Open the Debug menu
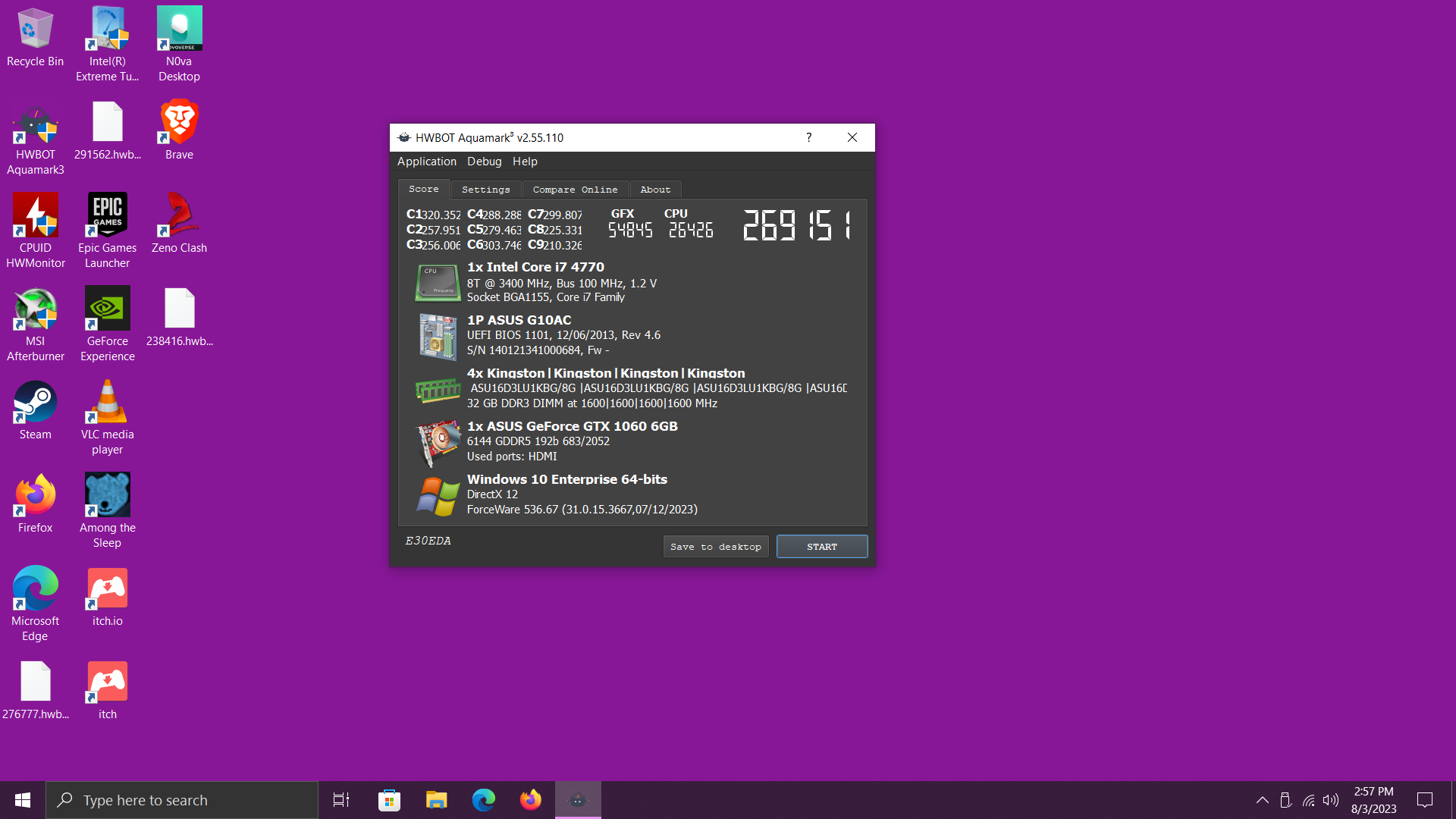The height and width of the screenshot is (819, 1456). [484, 162]
